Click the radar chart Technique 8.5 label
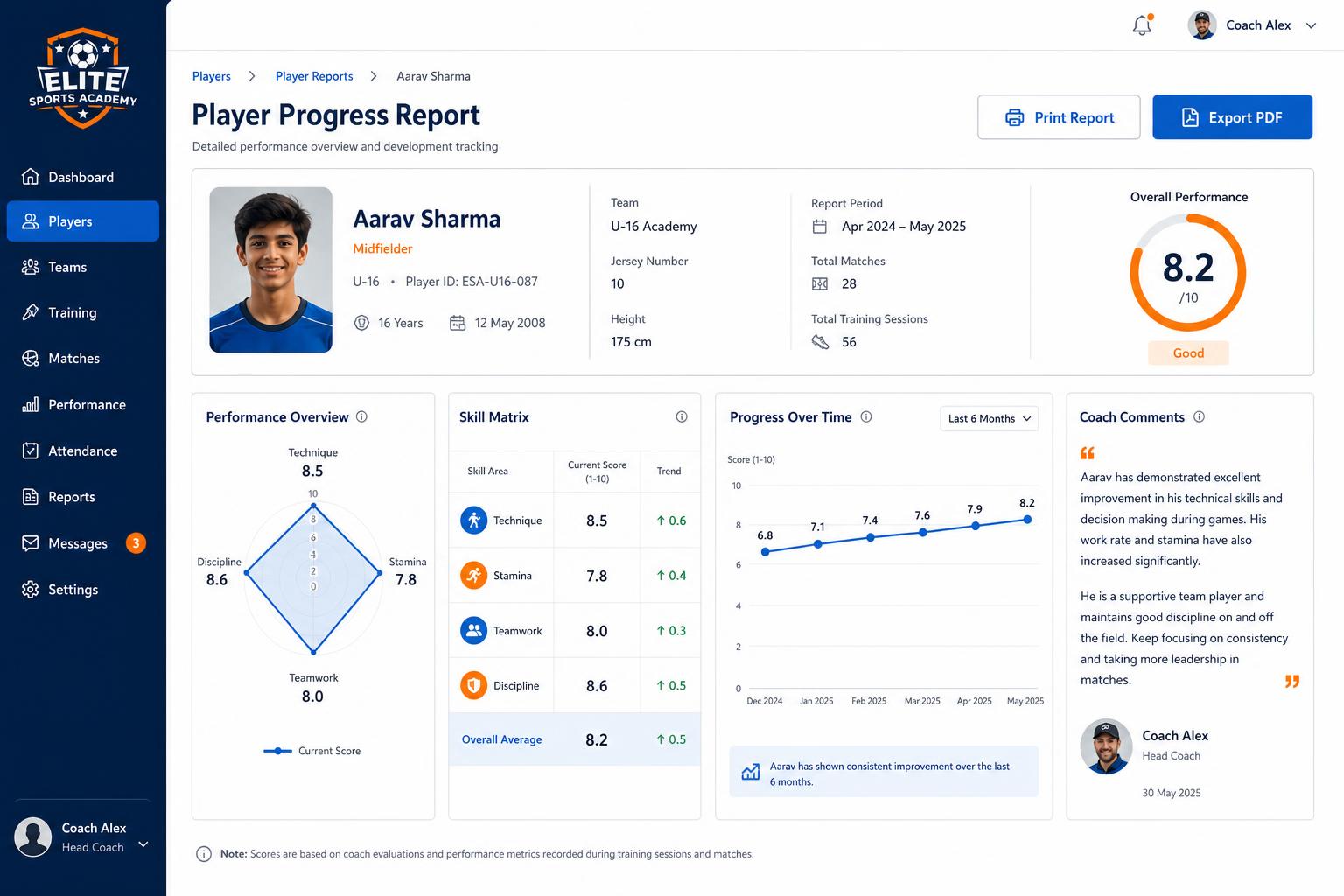 (313, 462)
